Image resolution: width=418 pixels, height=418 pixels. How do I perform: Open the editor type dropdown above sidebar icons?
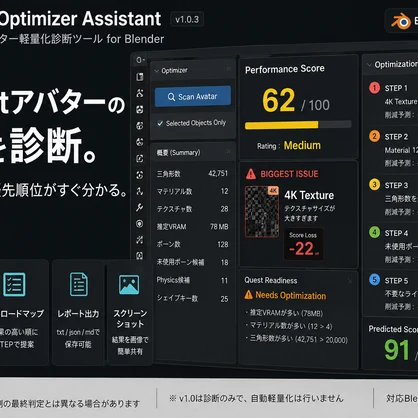click(140, 60)
